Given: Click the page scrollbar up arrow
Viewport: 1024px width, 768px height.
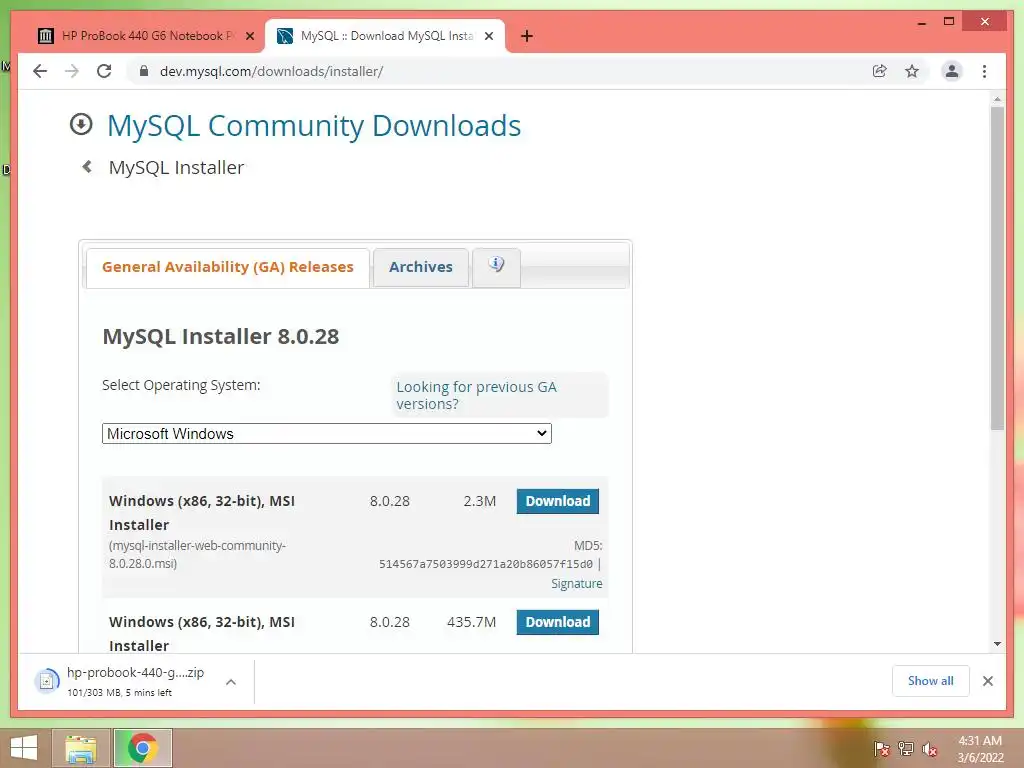Looking at the screenshot, I should (997, 99).
